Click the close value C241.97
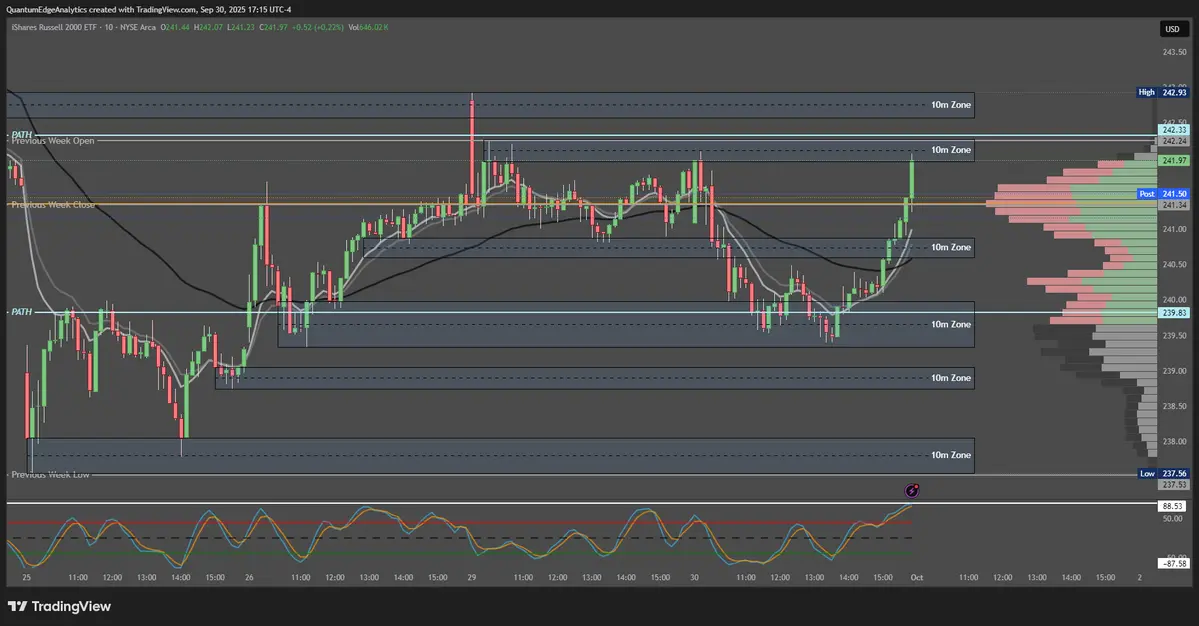Image resolution: width=1199 pixels, height=626 pixels. [x=273, y=28]
